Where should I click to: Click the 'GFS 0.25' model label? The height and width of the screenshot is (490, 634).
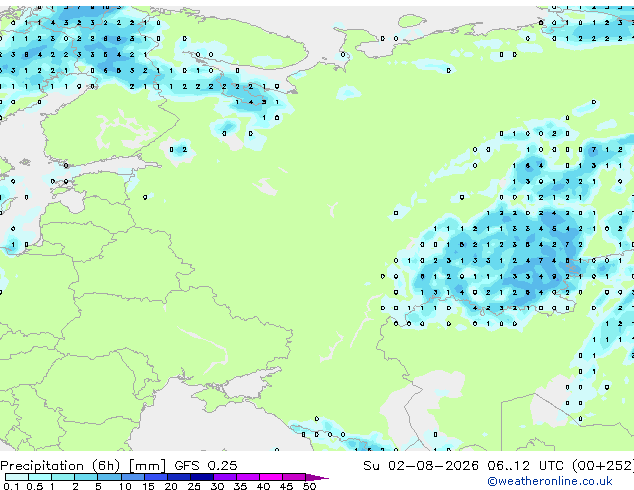click(x=206, y=466)
